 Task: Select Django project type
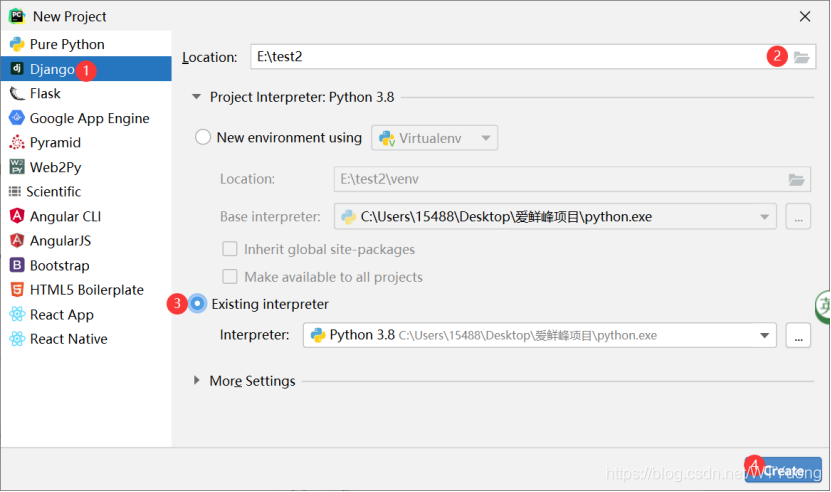coord(52,69)
